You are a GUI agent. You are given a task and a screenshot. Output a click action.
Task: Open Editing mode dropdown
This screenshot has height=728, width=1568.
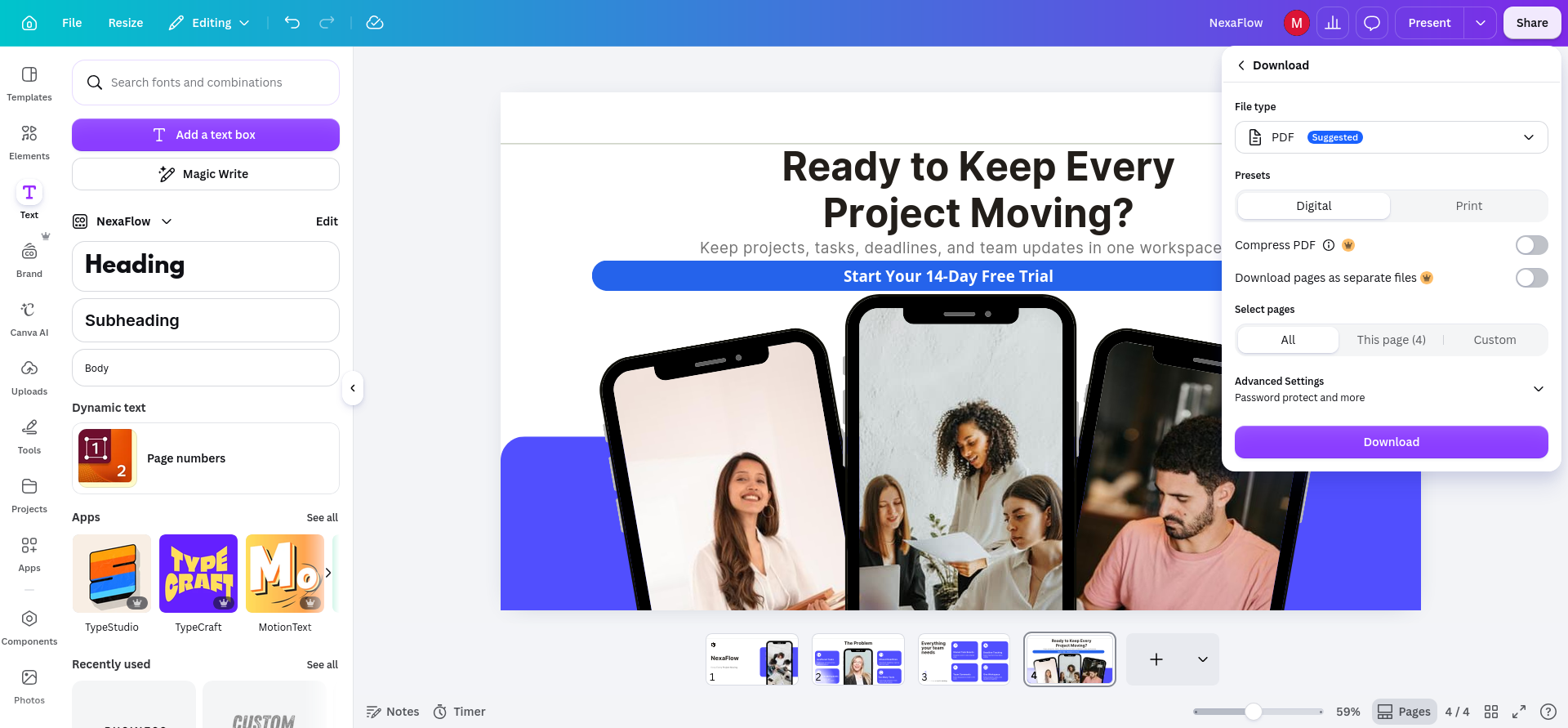209,23
